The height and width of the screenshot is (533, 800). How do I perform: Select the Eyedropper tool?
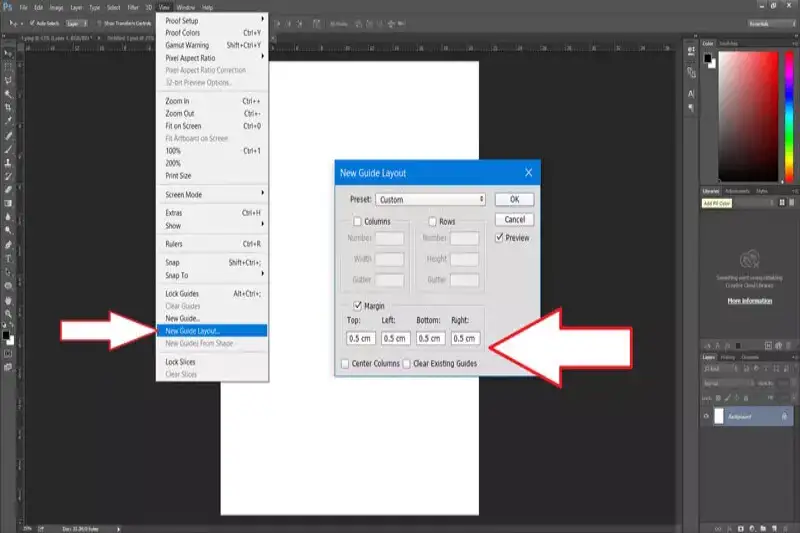pyautogui.click(x=8, y=121)
